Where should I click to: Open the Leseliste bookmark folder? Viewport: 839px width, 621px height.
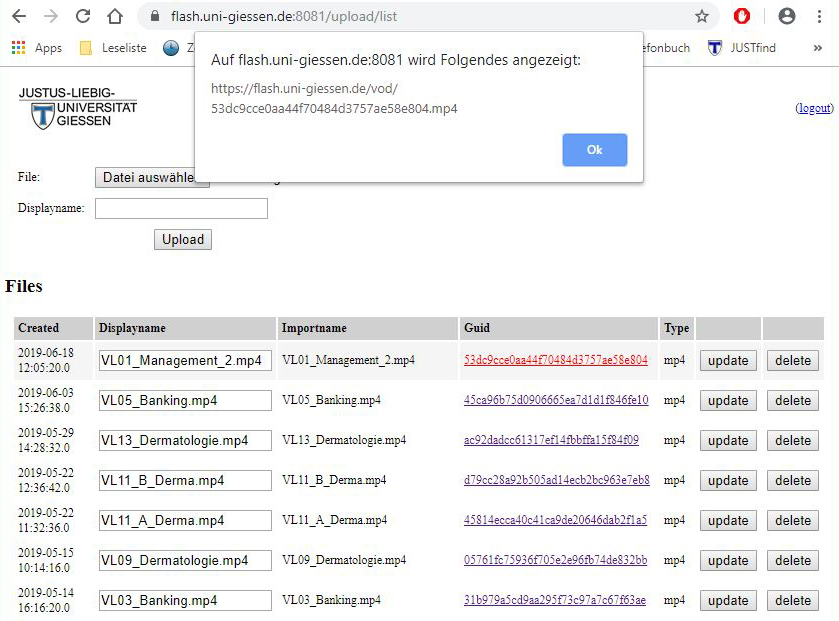click(x=113, y=48)
